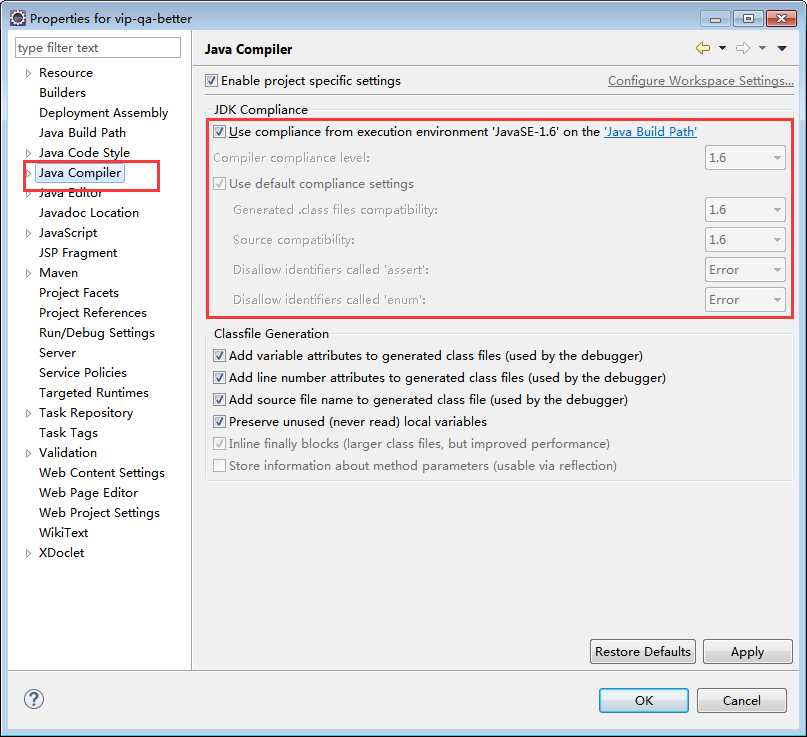Viewport: 807px width, 737px height.
Task: Expand the Resource tree node
Action: (28, 74)
